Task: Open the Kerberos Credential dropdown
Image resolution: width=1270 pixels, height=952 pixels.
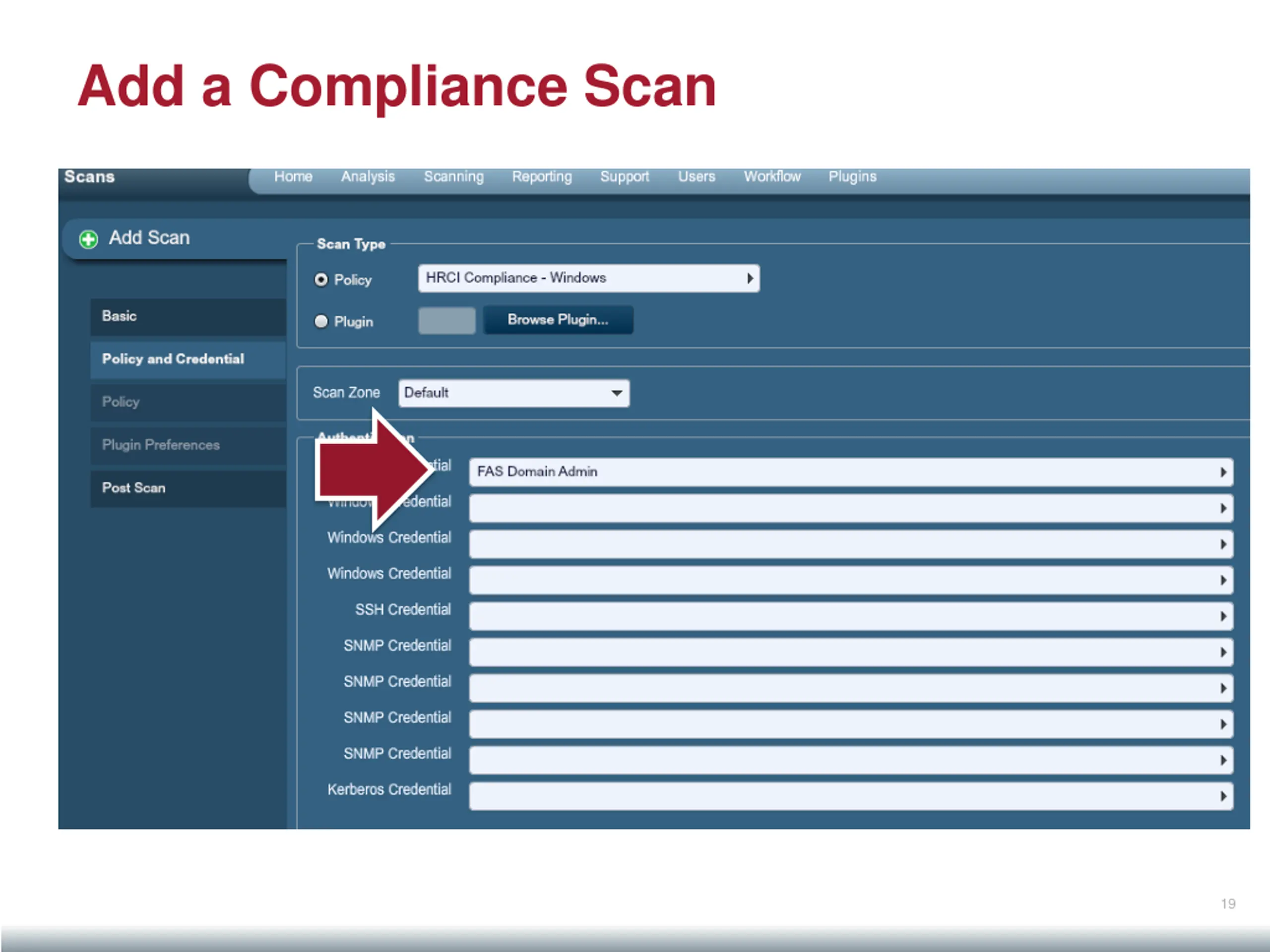Action: 851,796
